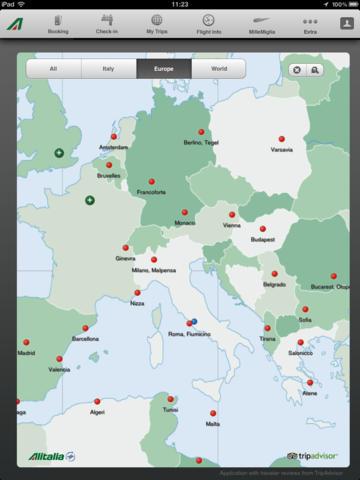The width and height of the screenshot is (360, 480).
Task: Select the Valencia destination pin
Action: 59,359
